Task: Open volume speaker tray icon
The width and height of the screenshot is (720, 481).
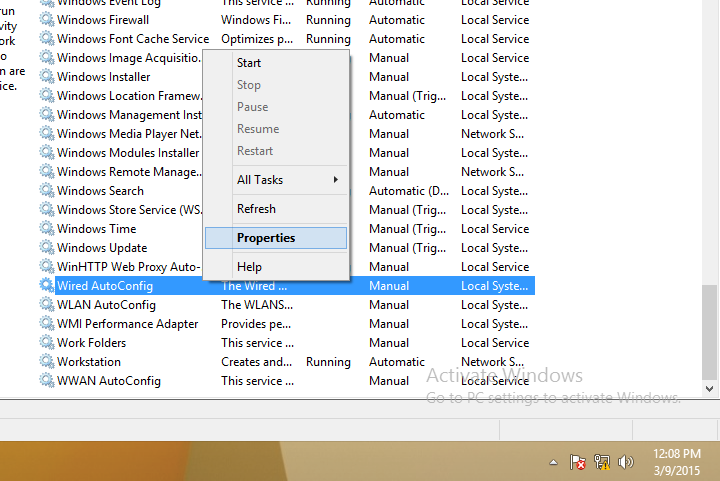Action: click(x=625, y=462)
